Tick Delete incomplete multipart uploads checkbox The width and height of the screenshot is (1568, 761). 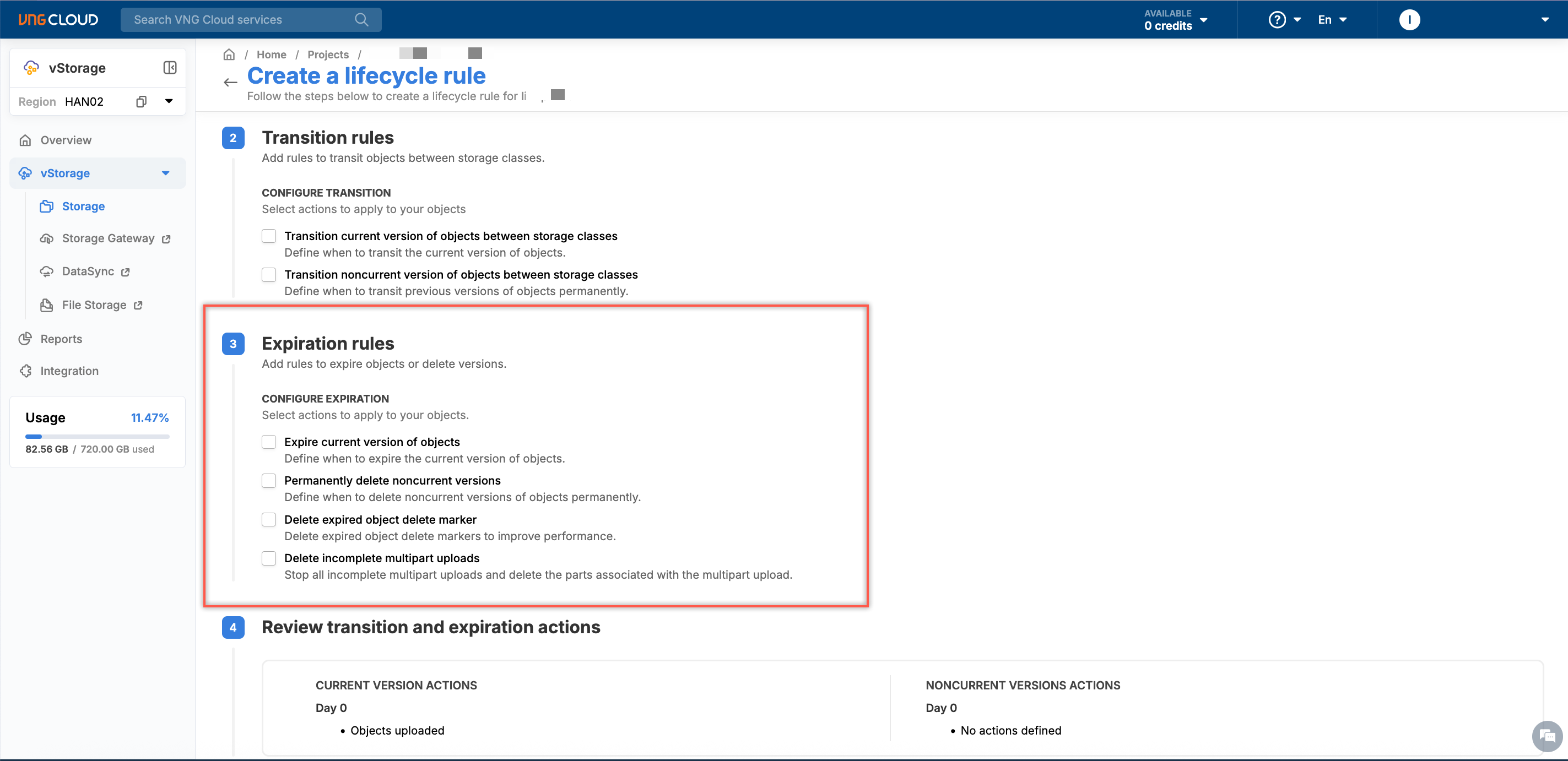pyautogui.click(x=268, y=558)
